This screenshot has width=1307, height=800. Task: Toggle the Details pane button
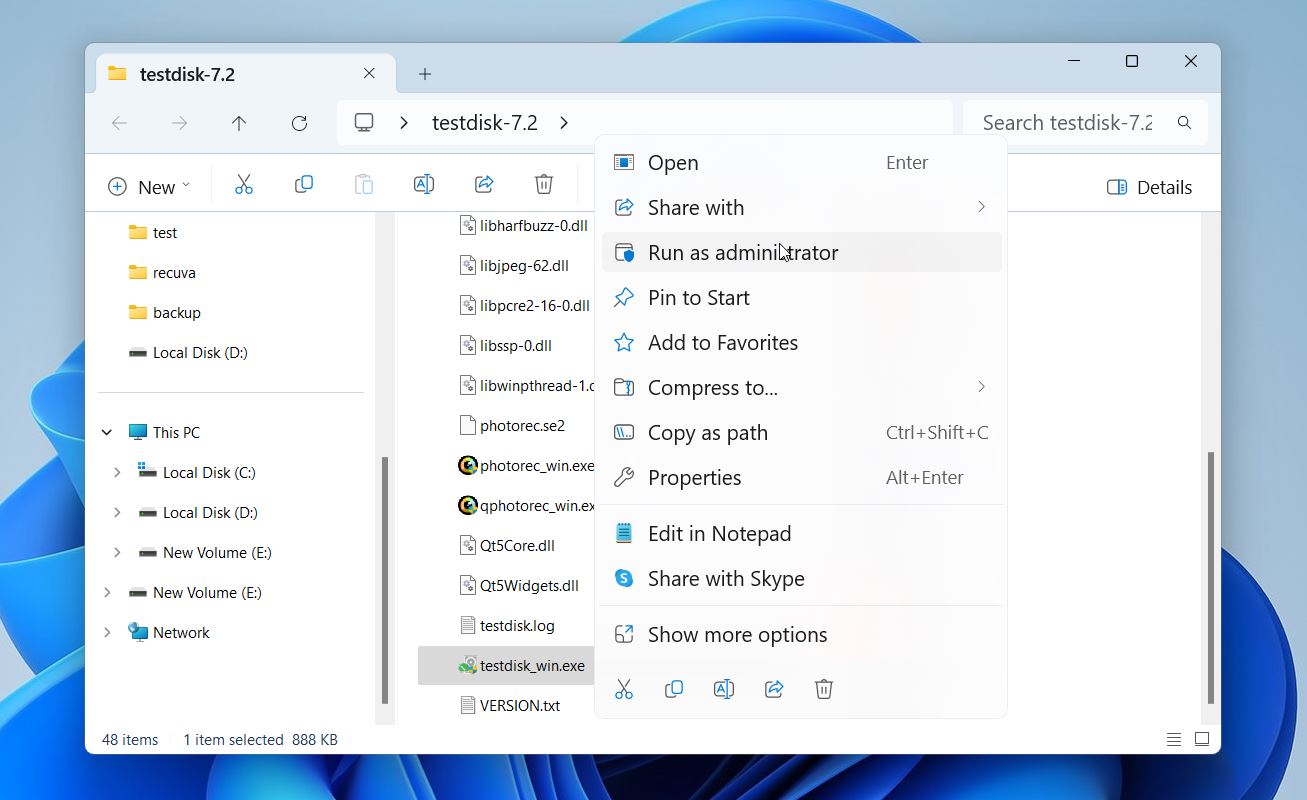pyautogui.click(x=1150, y=187)
